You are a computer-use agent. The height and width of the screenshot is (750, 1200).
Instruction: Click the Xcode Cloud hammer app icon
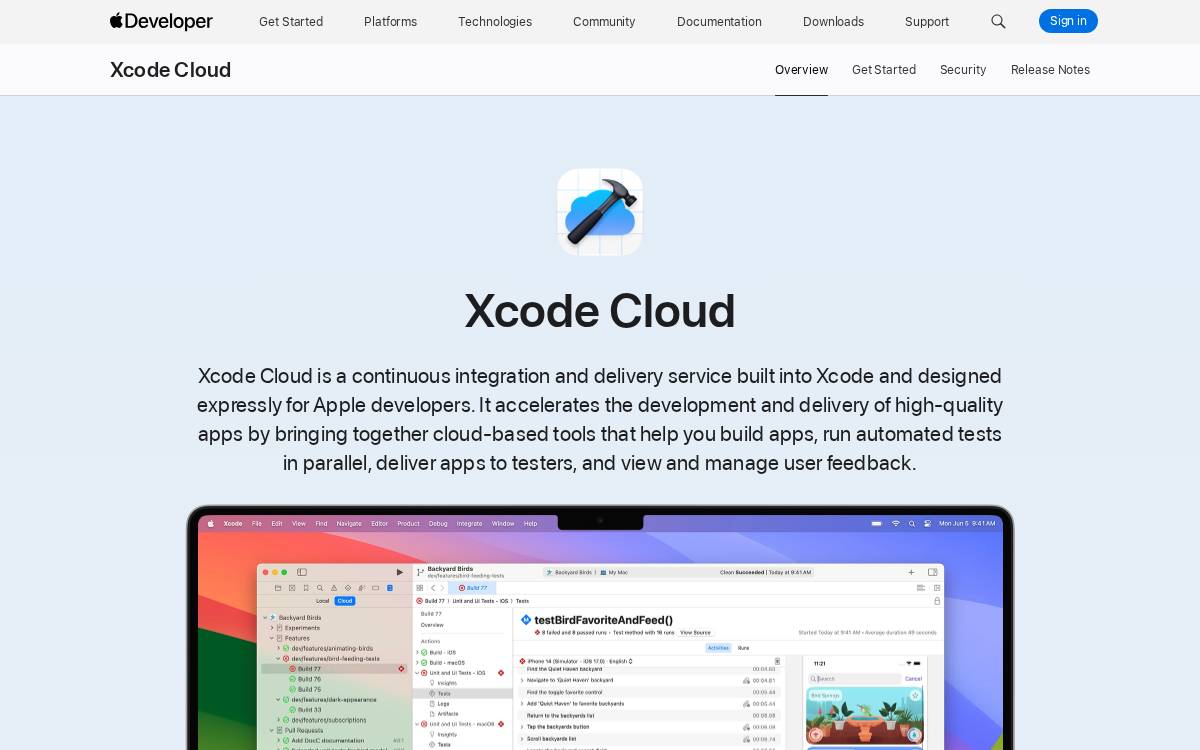tap(600, 212)
